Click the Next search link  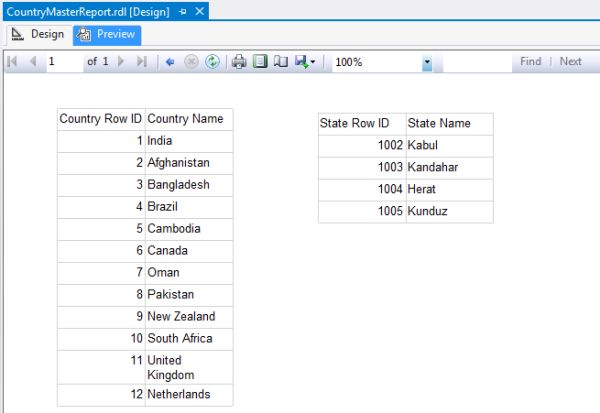(x=570, y=61)
